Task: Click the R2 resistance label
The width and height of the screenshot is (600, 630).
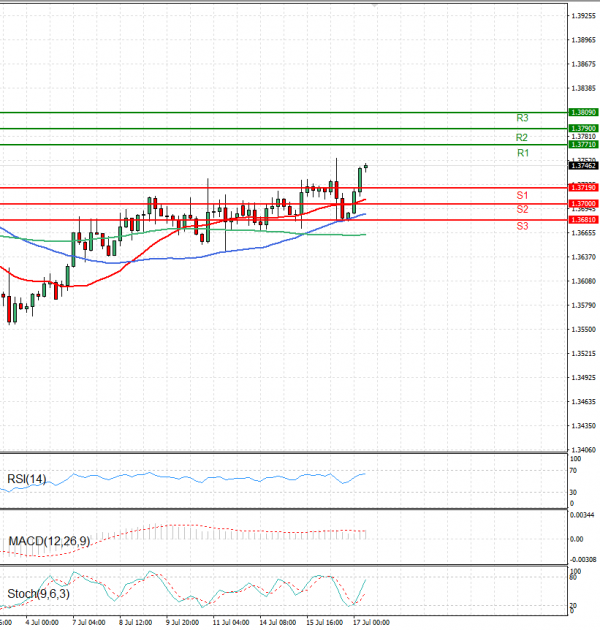Action: (521, 138)
